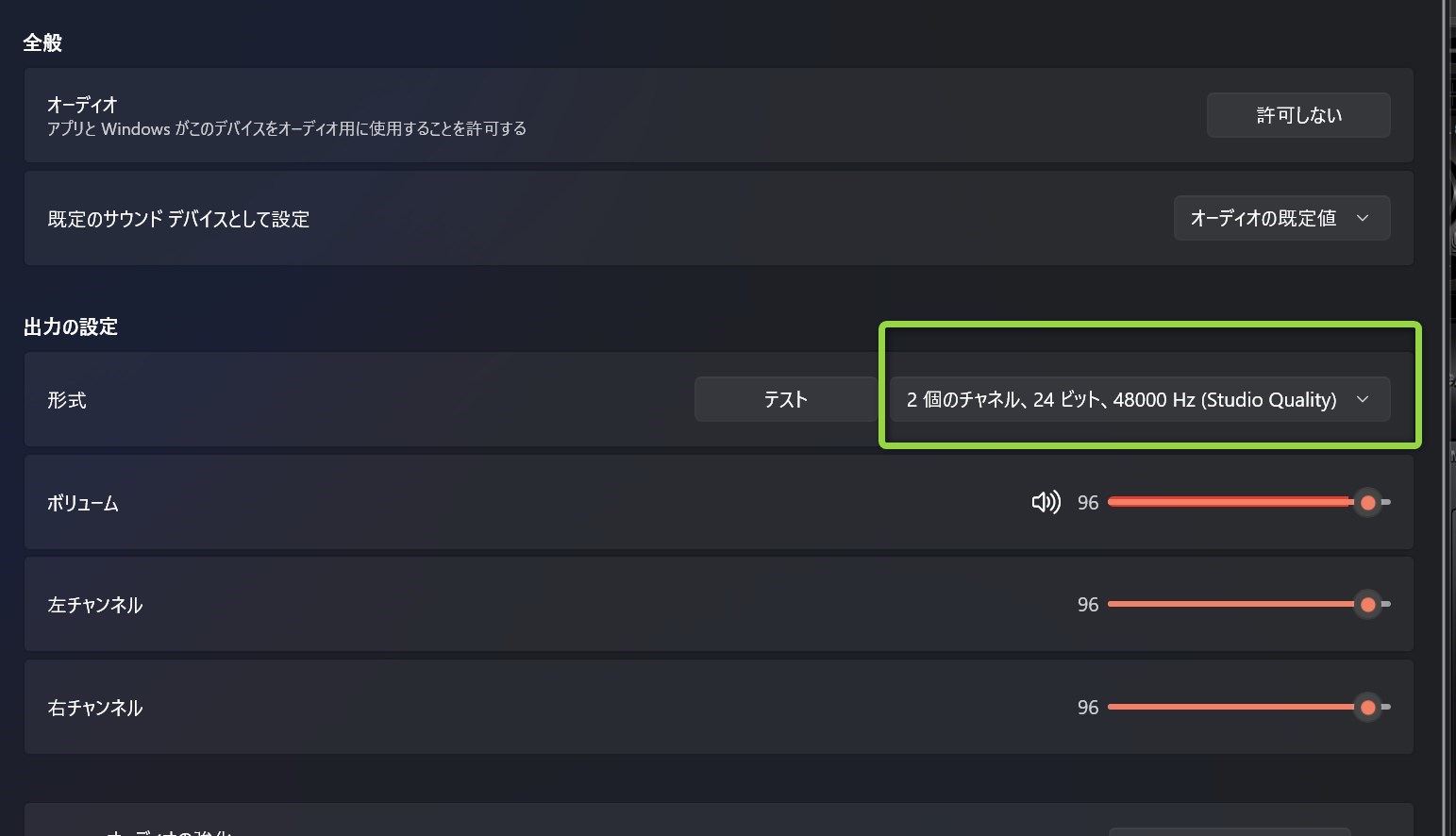Click the 左チャンネル label

point(95,605)
